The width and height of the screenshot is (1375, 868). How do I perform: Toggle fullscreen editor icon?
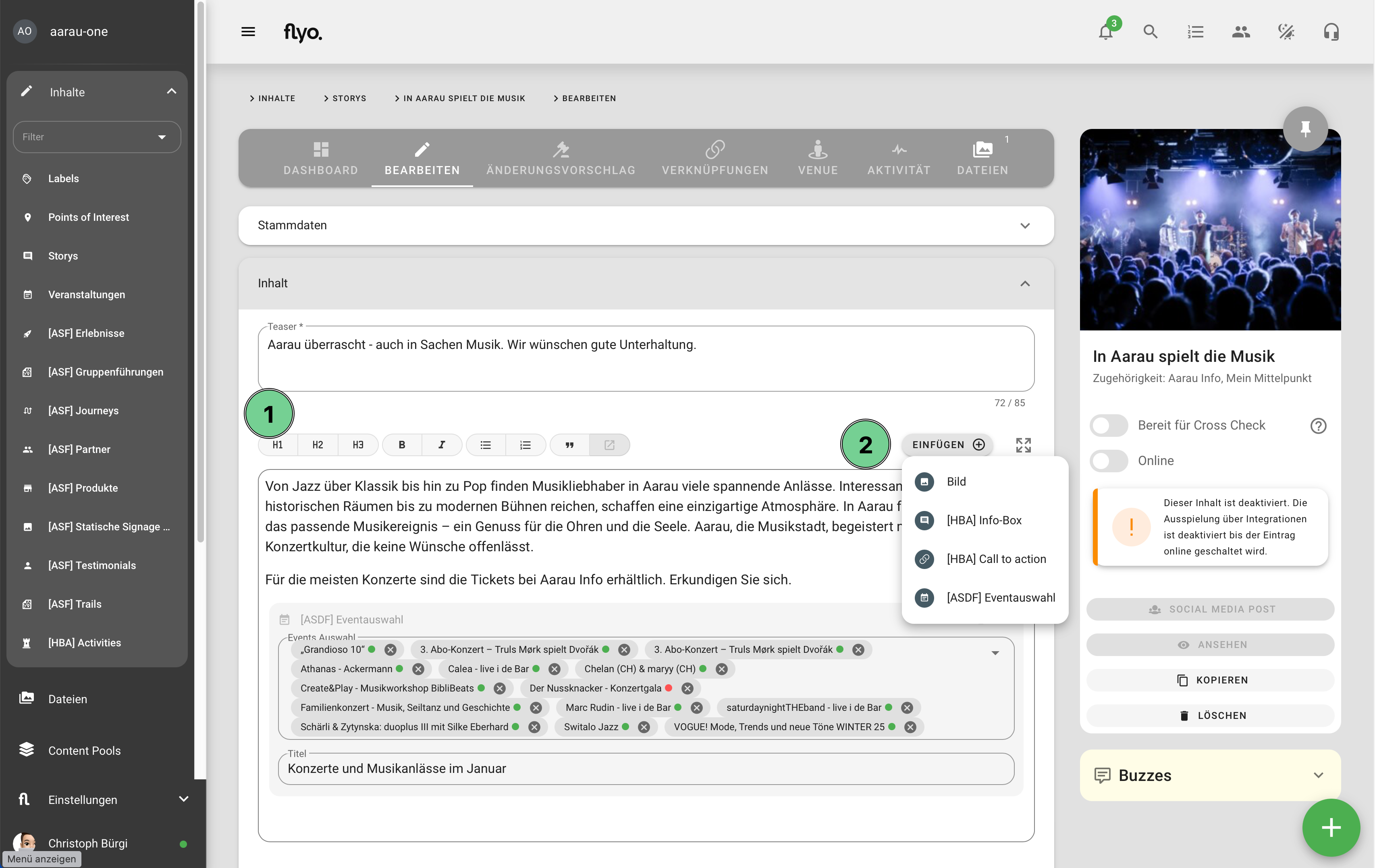pos(1023,445)
